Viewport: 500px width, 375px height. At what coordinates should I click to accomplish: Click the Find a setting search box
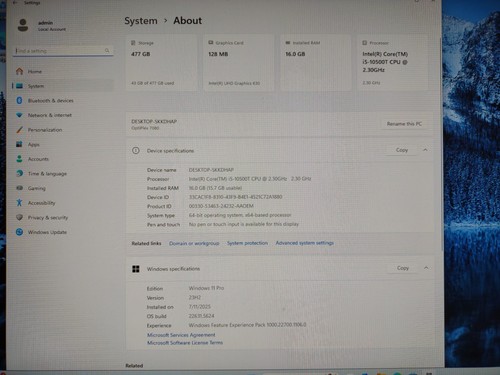click(63, 51)
